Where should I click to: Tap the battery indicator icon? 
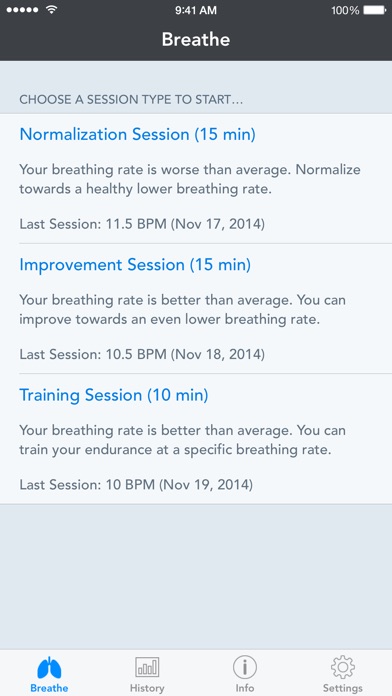pyautogui.click(x=374, y=10)
